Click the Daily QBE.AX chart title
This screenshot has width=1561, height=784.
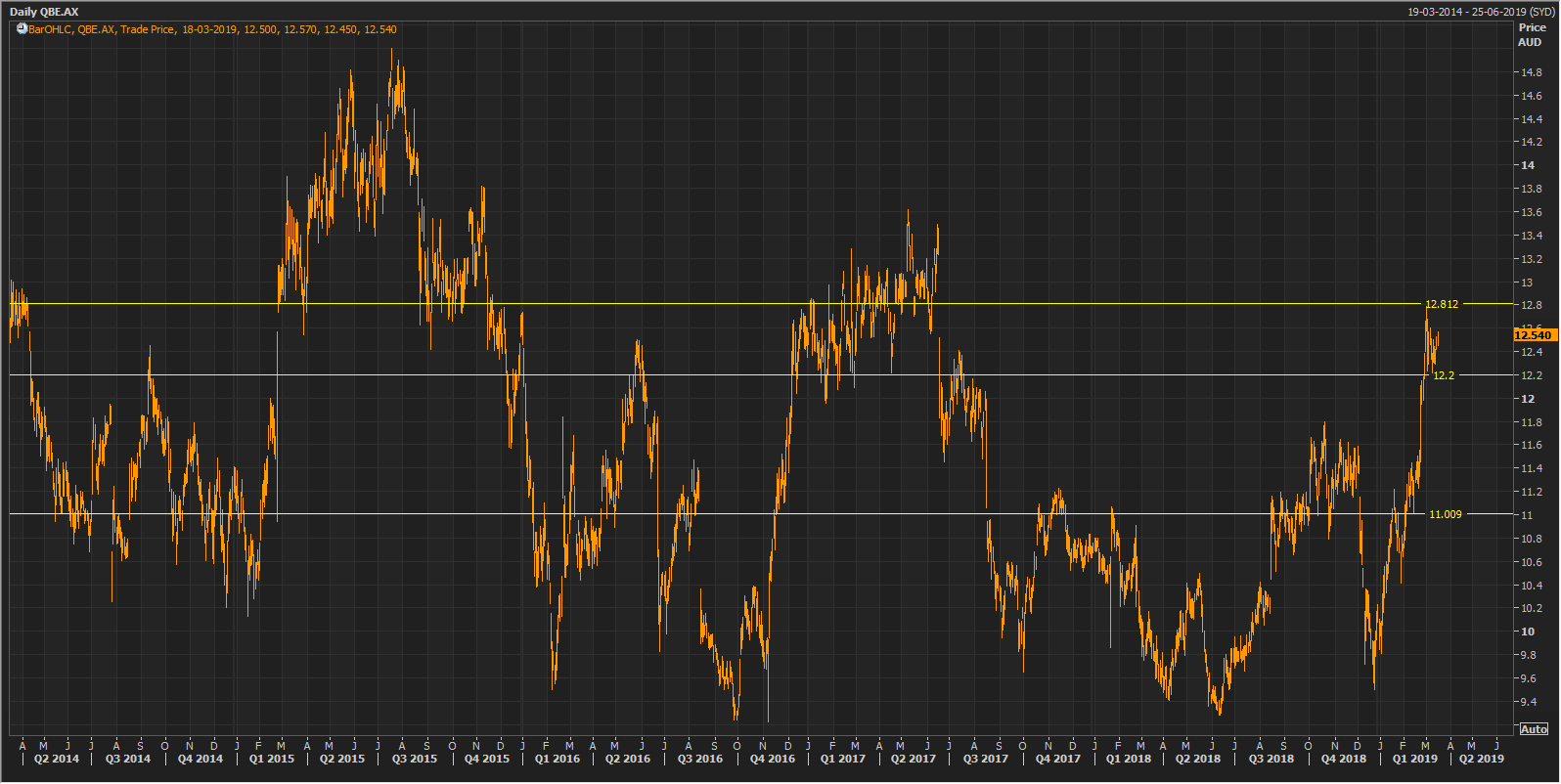44,12
